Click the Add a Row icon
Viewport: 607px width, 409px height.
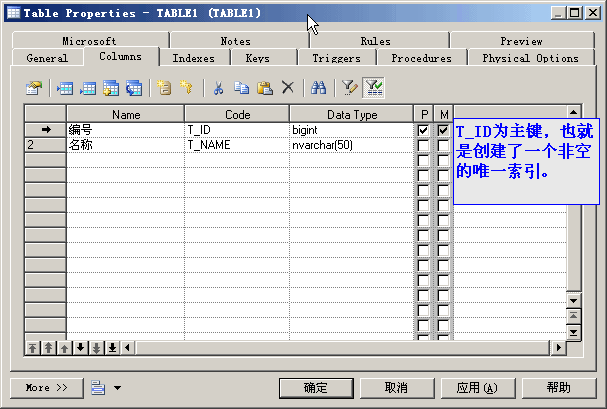(x=88, y=88)
